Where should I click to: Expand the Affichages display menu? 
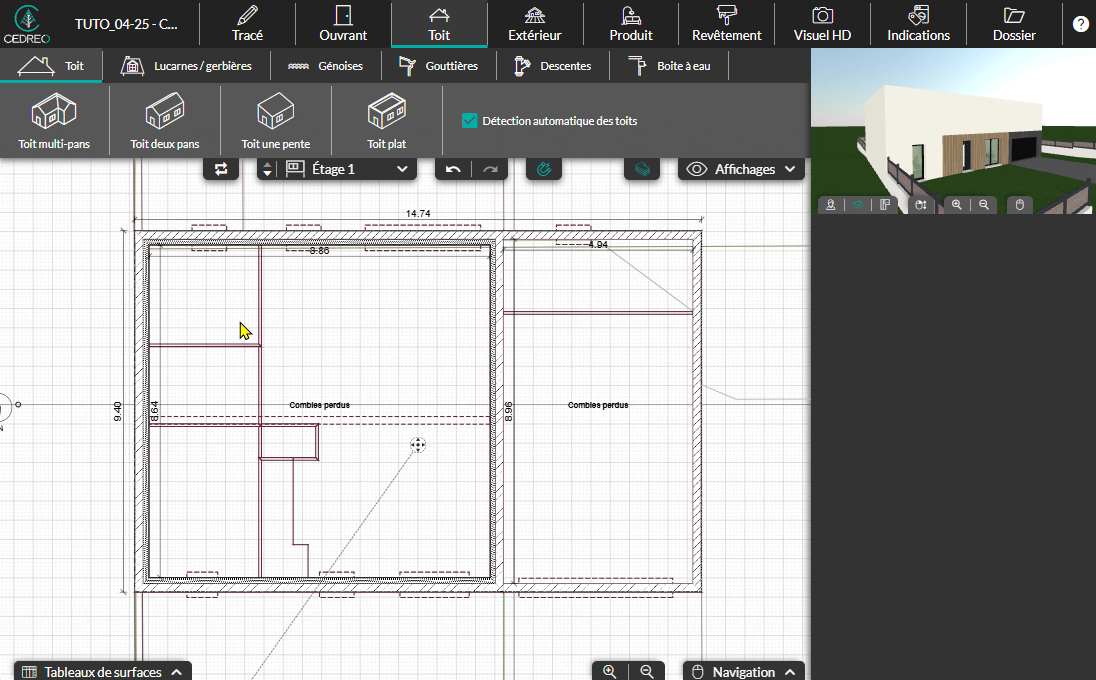742,169
